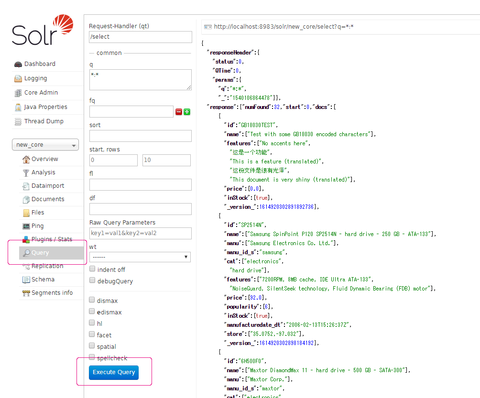The image size is (480, 398).
Task: Click the manufacturedate_dt value
Action: click(x=318, y=325)
